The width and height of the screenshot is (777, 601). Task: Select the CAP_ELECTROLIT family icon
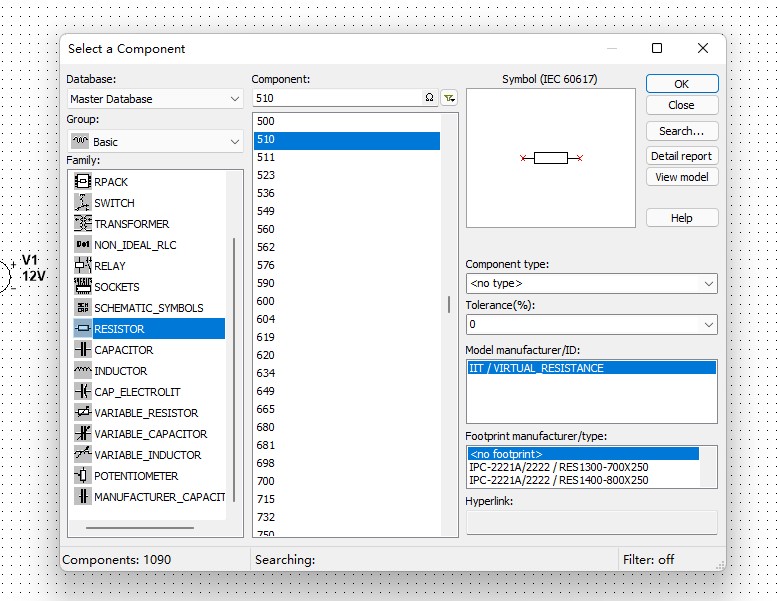tap(82, 391)
